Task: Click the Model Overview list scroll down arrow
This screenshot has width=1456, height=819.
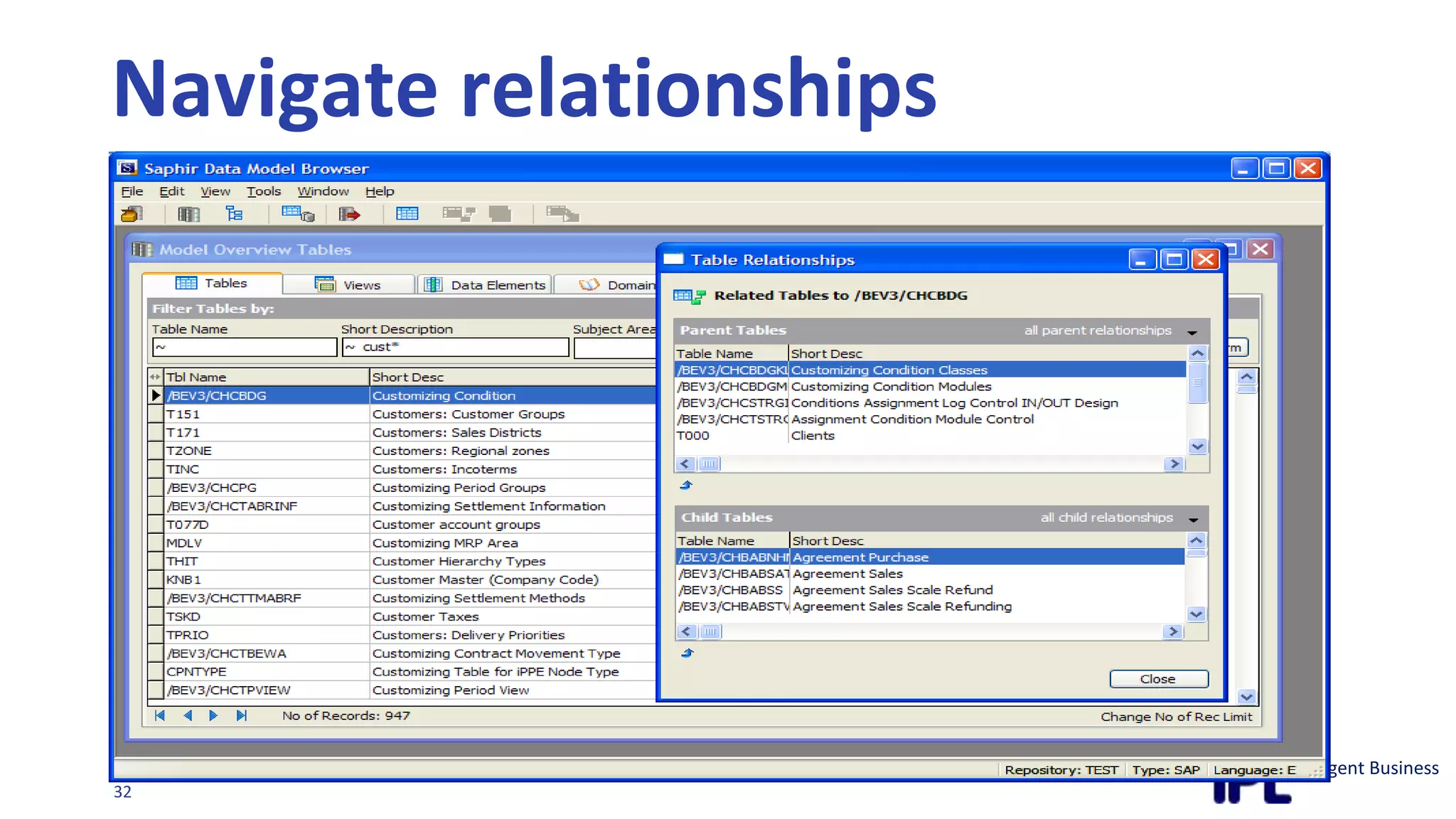Action: tap(1246, 697)
